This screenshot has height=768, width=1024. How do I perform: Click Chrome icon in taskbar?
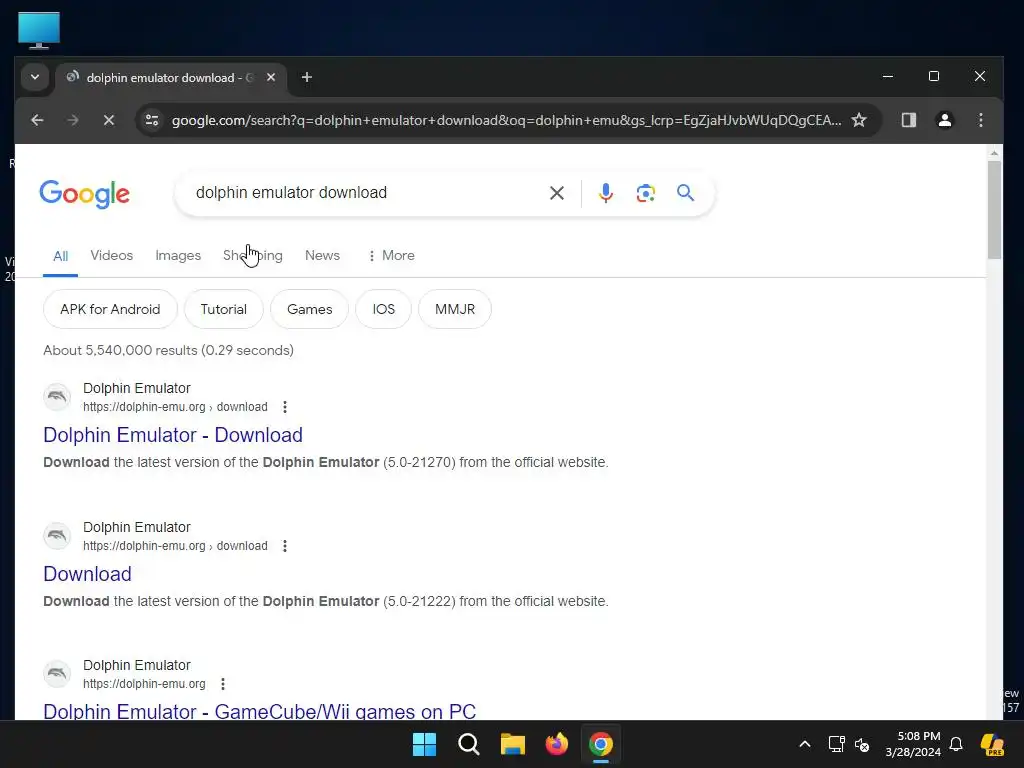[x=601, y=744]
